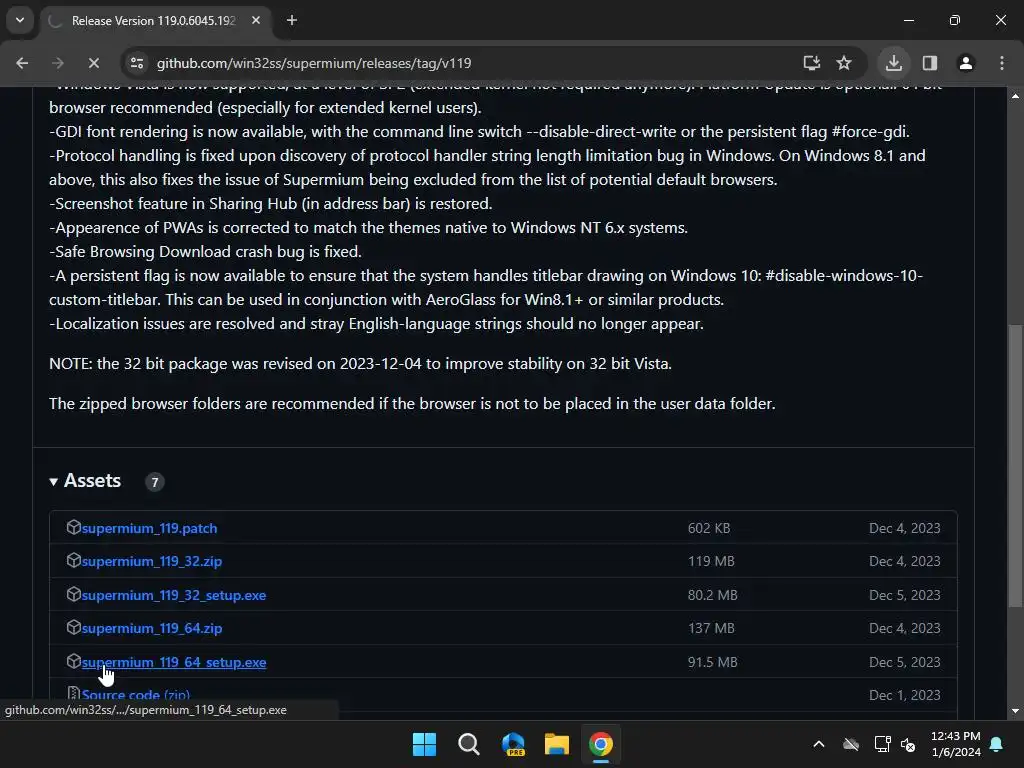
Task: Open File Explorer from taskbar
Action: pos(557,744)
